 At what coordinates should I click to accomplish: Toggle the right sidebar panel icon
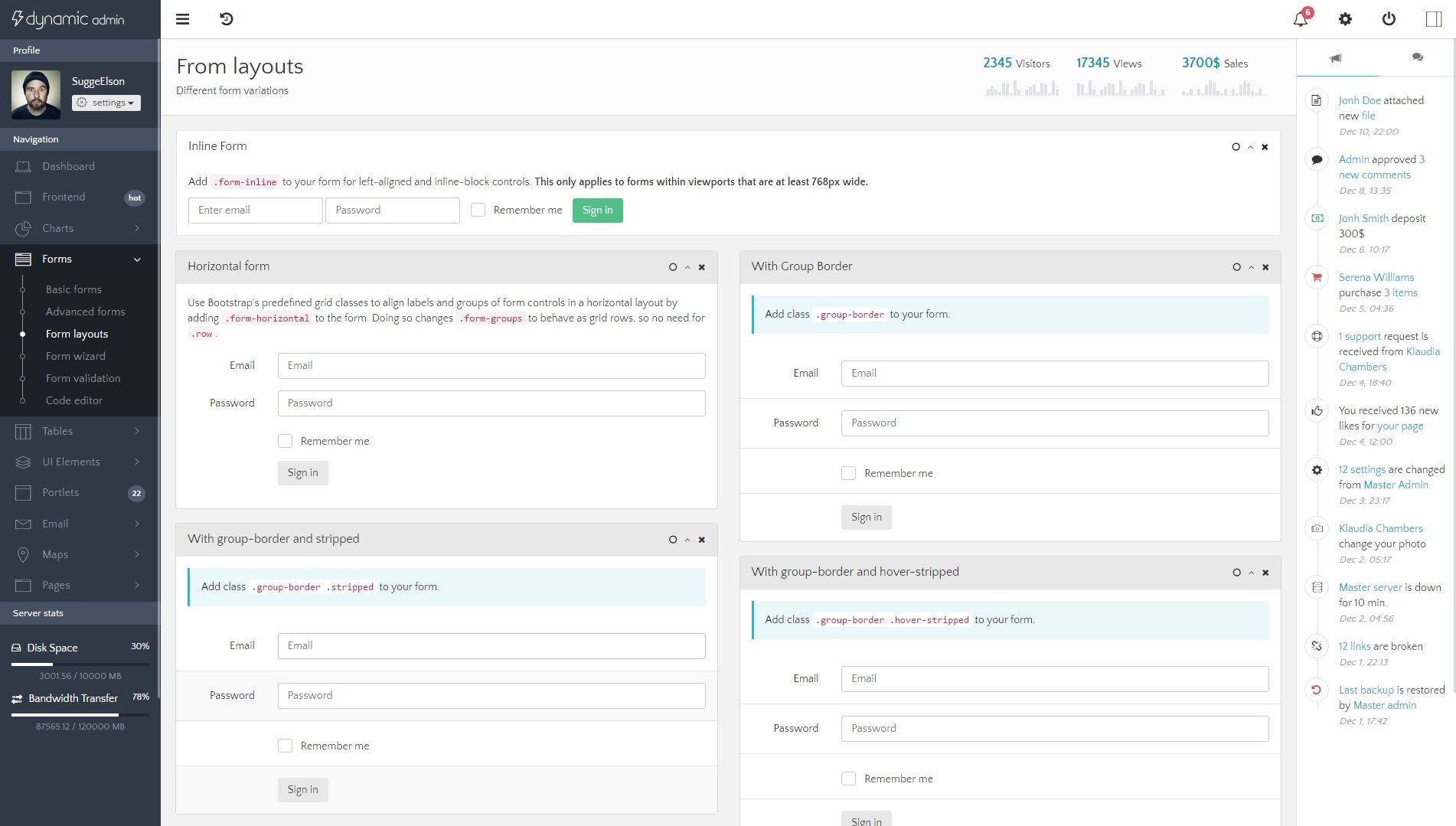pos(1433,19)
